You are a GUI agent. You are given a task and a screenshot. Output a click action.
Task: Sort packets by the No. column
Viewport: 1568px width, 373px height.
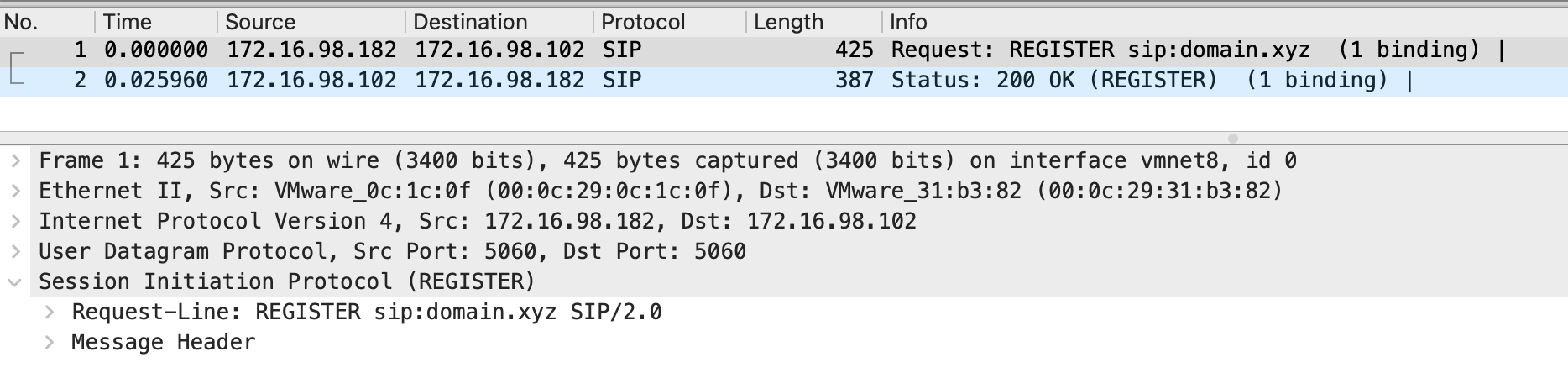[x=47, y=22]
